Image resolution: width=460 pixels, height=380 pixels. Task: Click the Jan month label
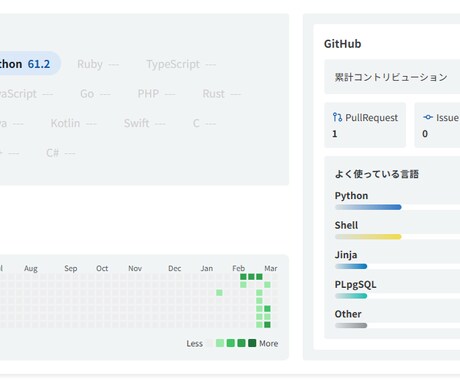pyautogui.click(x=207, y=269)
